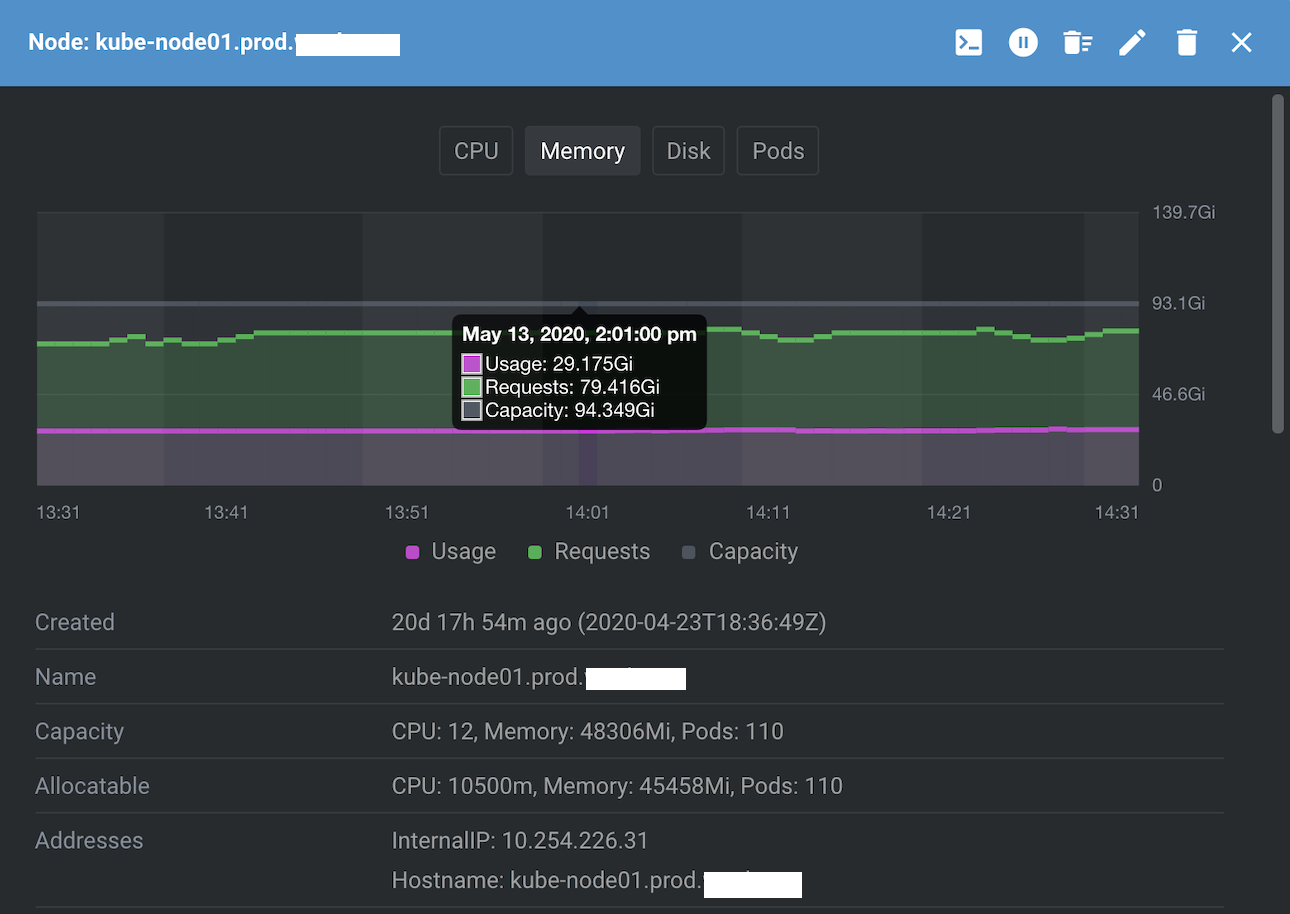The image size is (1290, 914).
Task: Click the Capacity row label in details
Action: 79,731
